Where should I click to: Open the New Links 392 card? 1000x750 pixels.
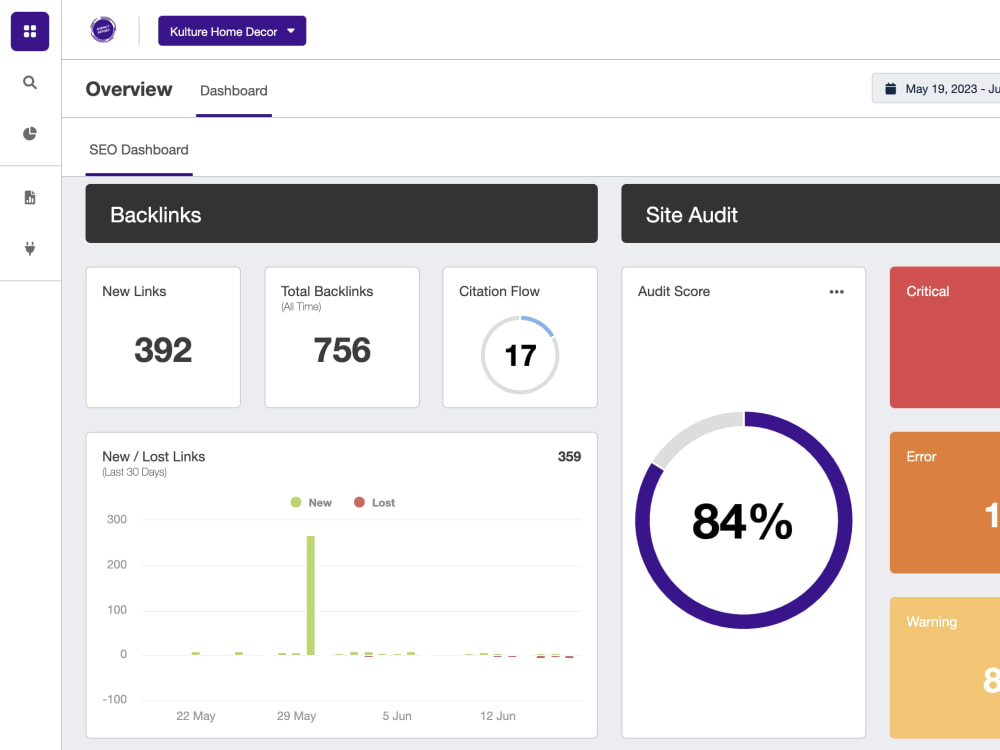click(163, 337)
